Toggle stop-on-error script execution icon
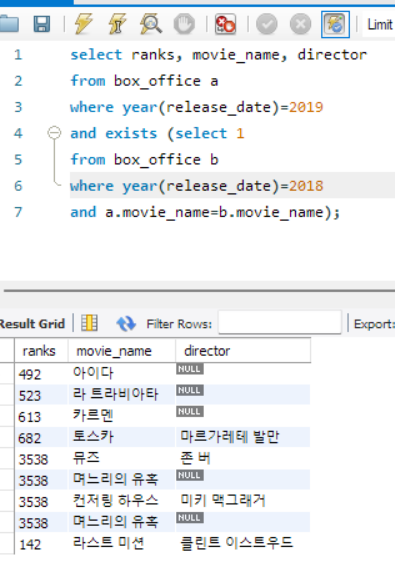Screen dimensions: 395x582 pyautogui.click(x=225, y=24)
